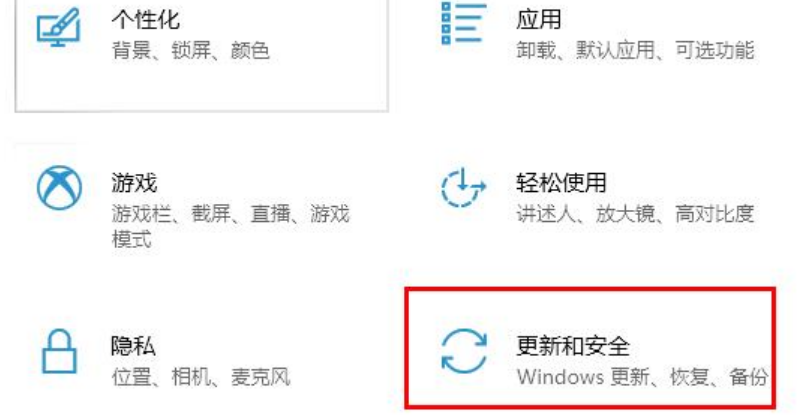The height and width of the screenshot is (418, 797).
Task: Click description 游戏栏、截屏、直播、游戏模式
Action: click(x=231, y=226)
